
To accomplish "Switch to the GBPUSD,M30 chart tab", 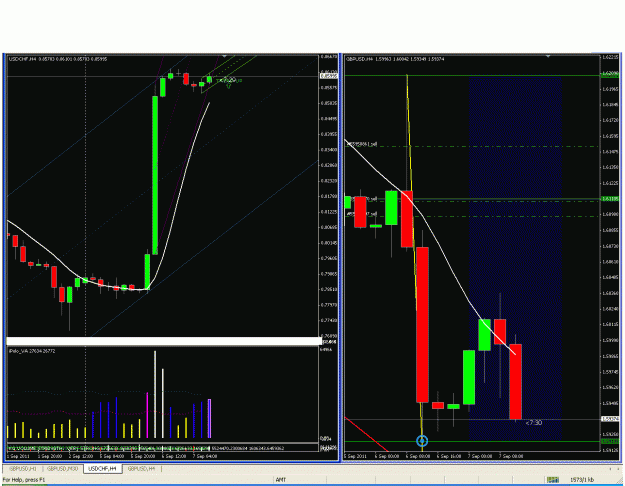I will [62, 469].
